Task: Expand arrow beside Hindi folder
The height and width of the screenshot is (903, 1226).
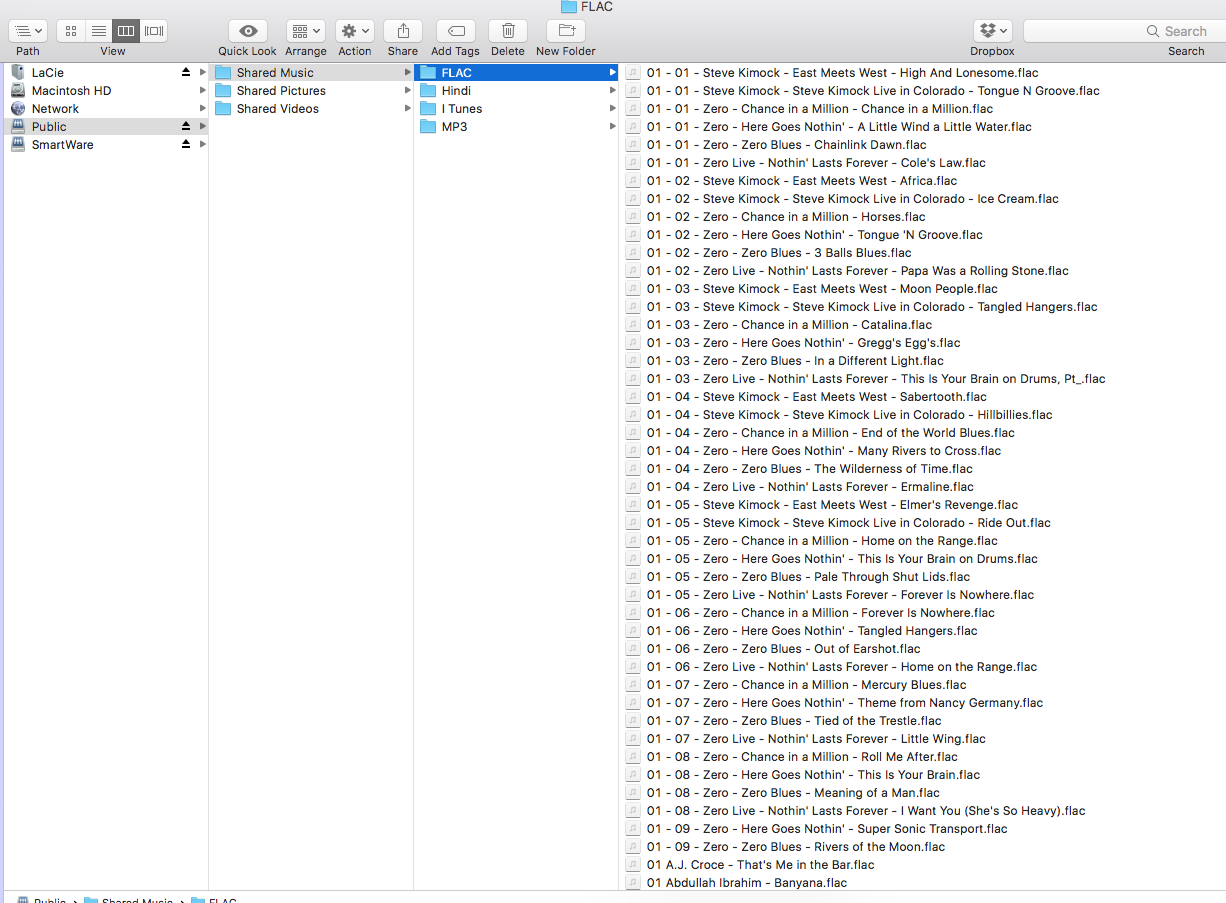Action: (613, 90)
